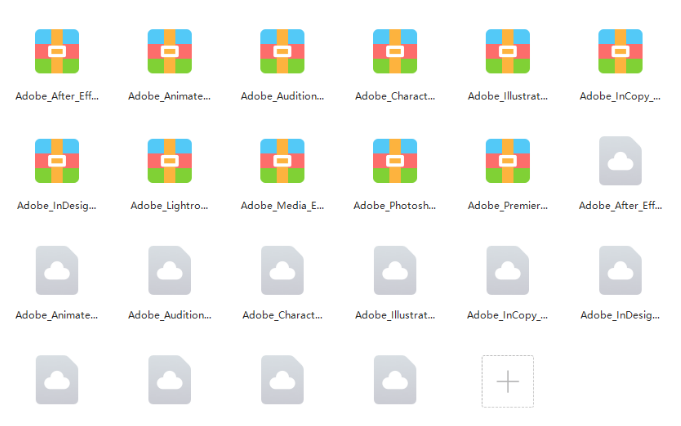
Task: Select the Adobe_InCopy_... archive icon
Action: point(620,51)
